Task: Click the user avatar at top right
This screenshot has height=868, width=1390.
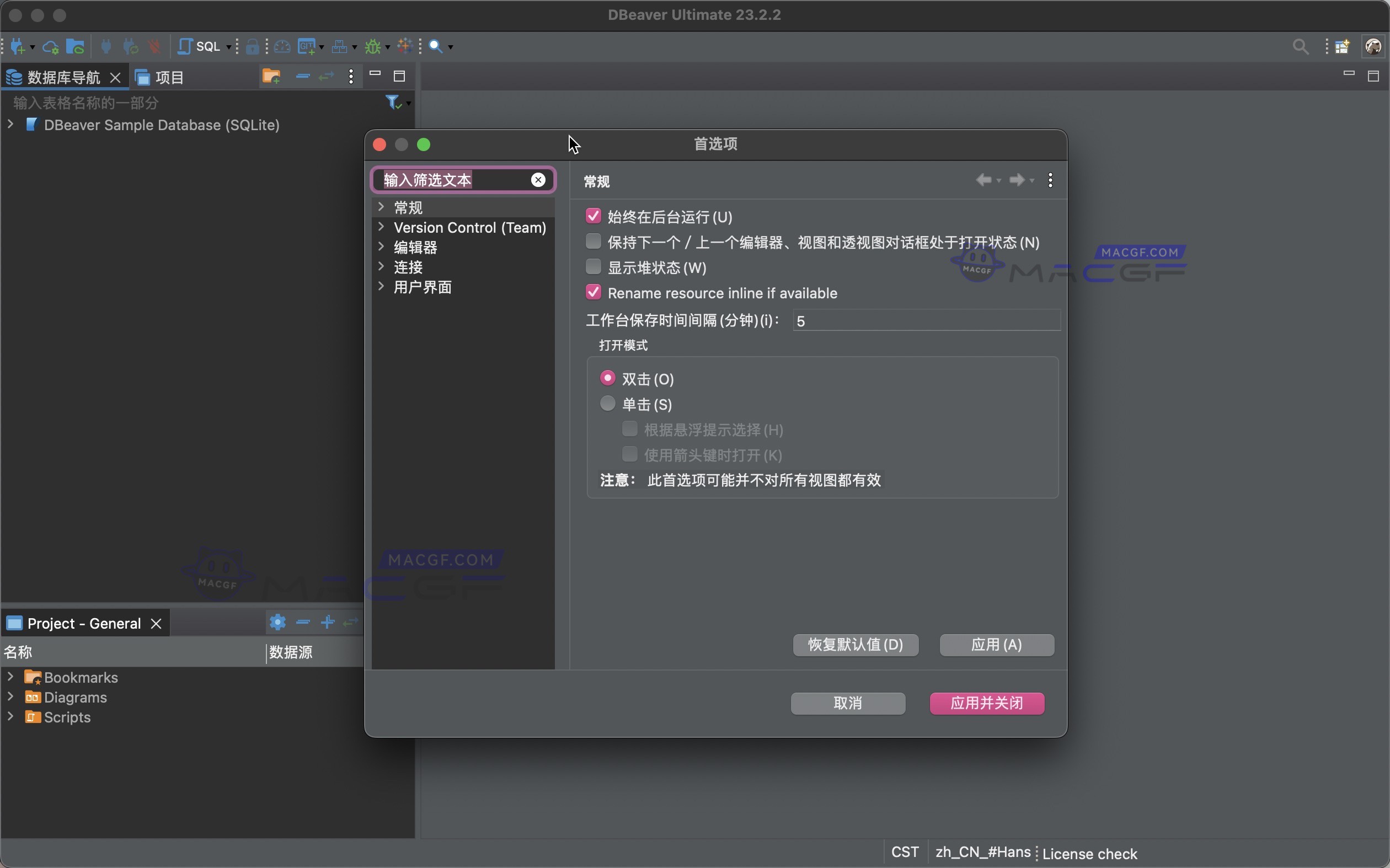Action: [x=1373, y=46]
